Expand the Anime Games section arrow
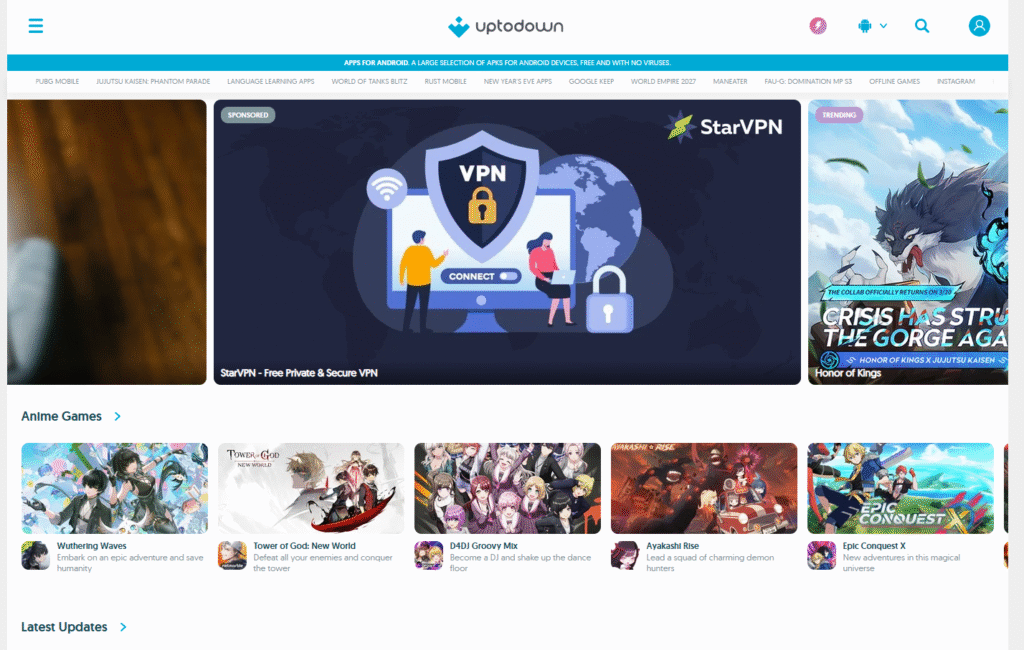Image resolution: width=1024 pixels, height=650 pixels. (117, 416)
